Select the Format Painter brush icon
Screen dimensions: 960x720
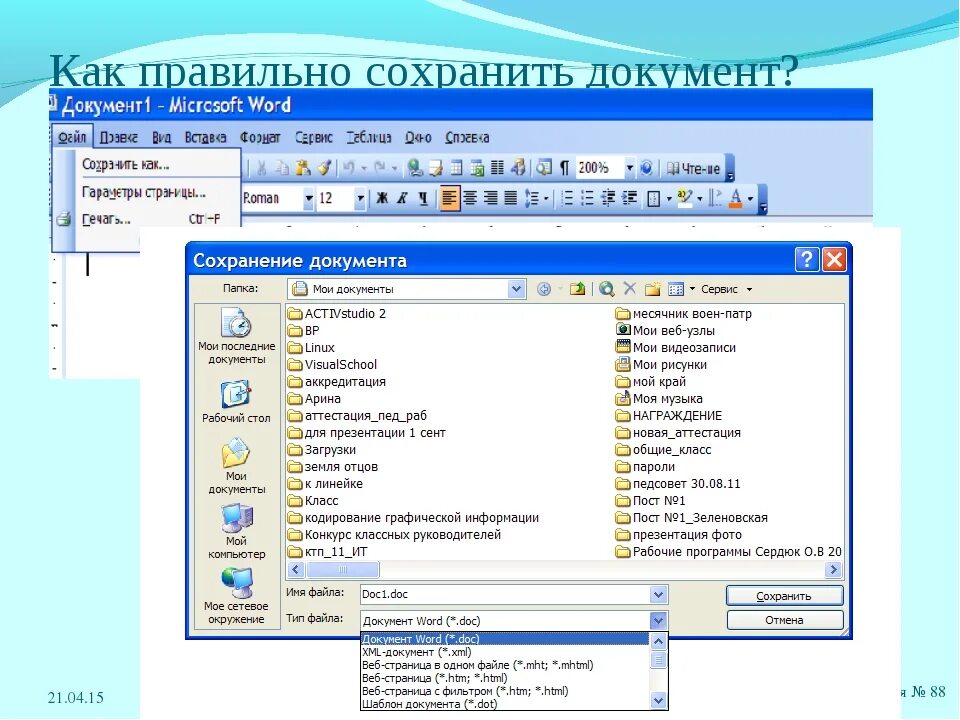(x=324, y=168)
